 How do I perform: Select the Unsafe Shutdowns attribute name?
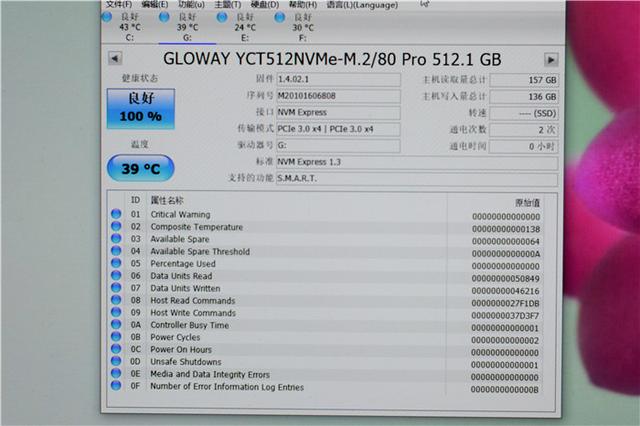tap(186, 362)
